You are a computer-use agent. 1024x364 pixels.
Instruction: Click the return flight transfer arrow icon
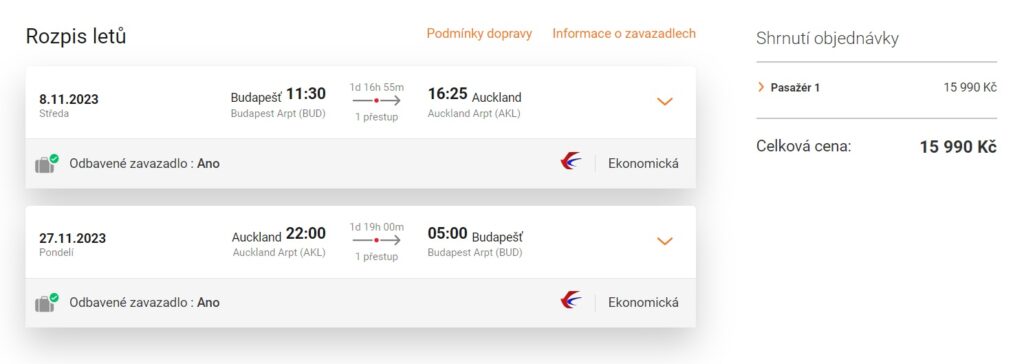tap(377, 240)
